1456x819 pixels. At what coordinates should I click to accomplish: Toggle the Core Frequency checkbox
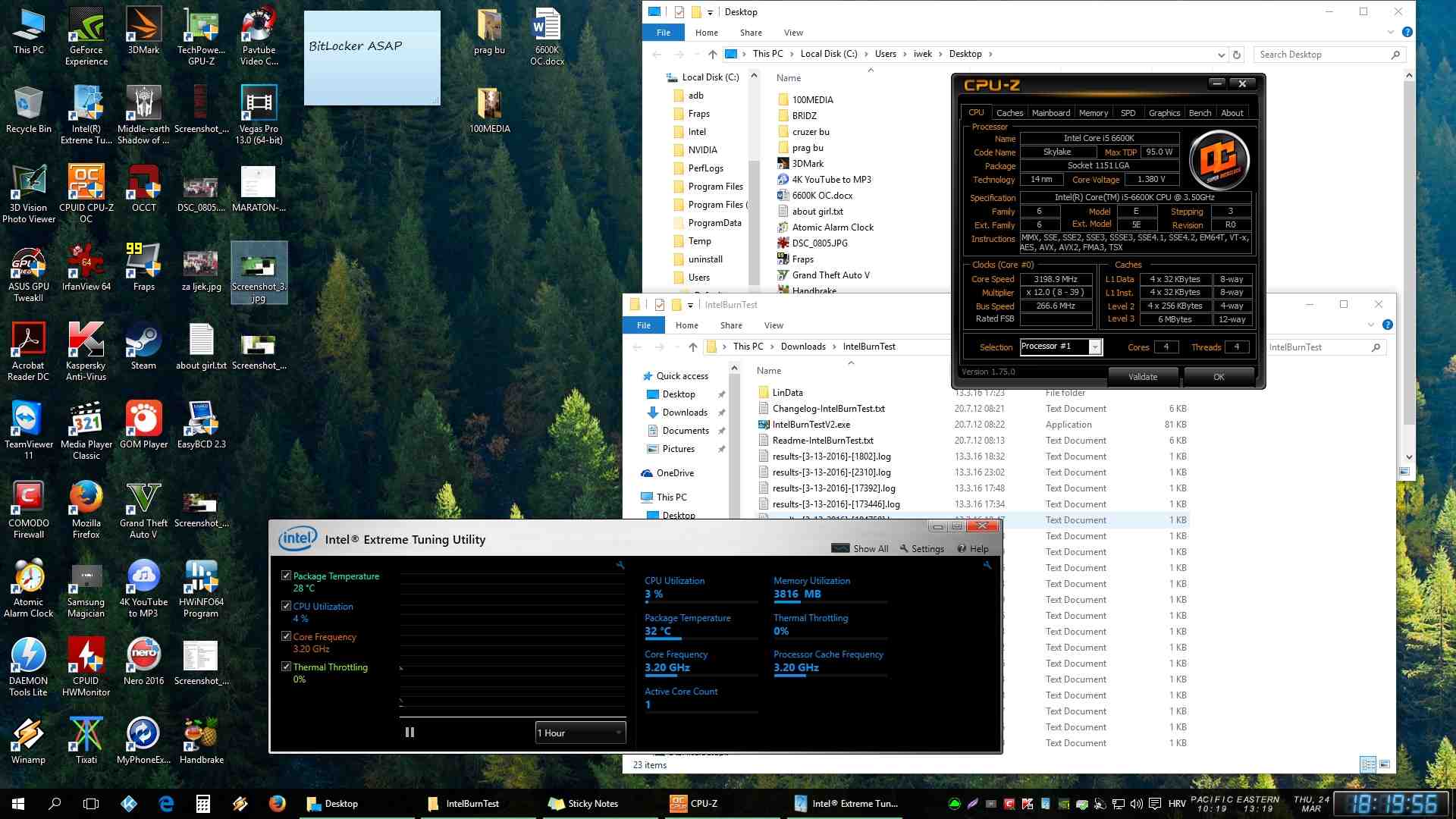286,636
